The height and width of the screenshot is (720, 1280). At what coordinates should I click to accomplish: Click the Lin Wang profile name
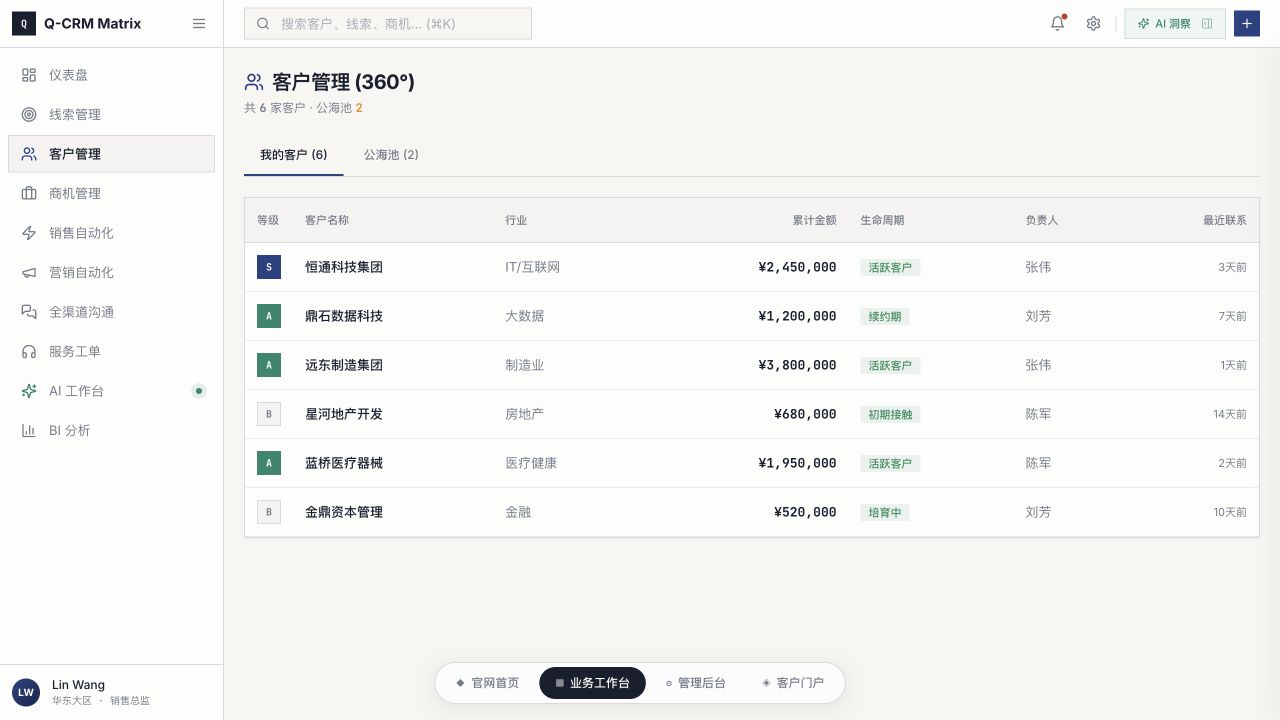point(78,685)
